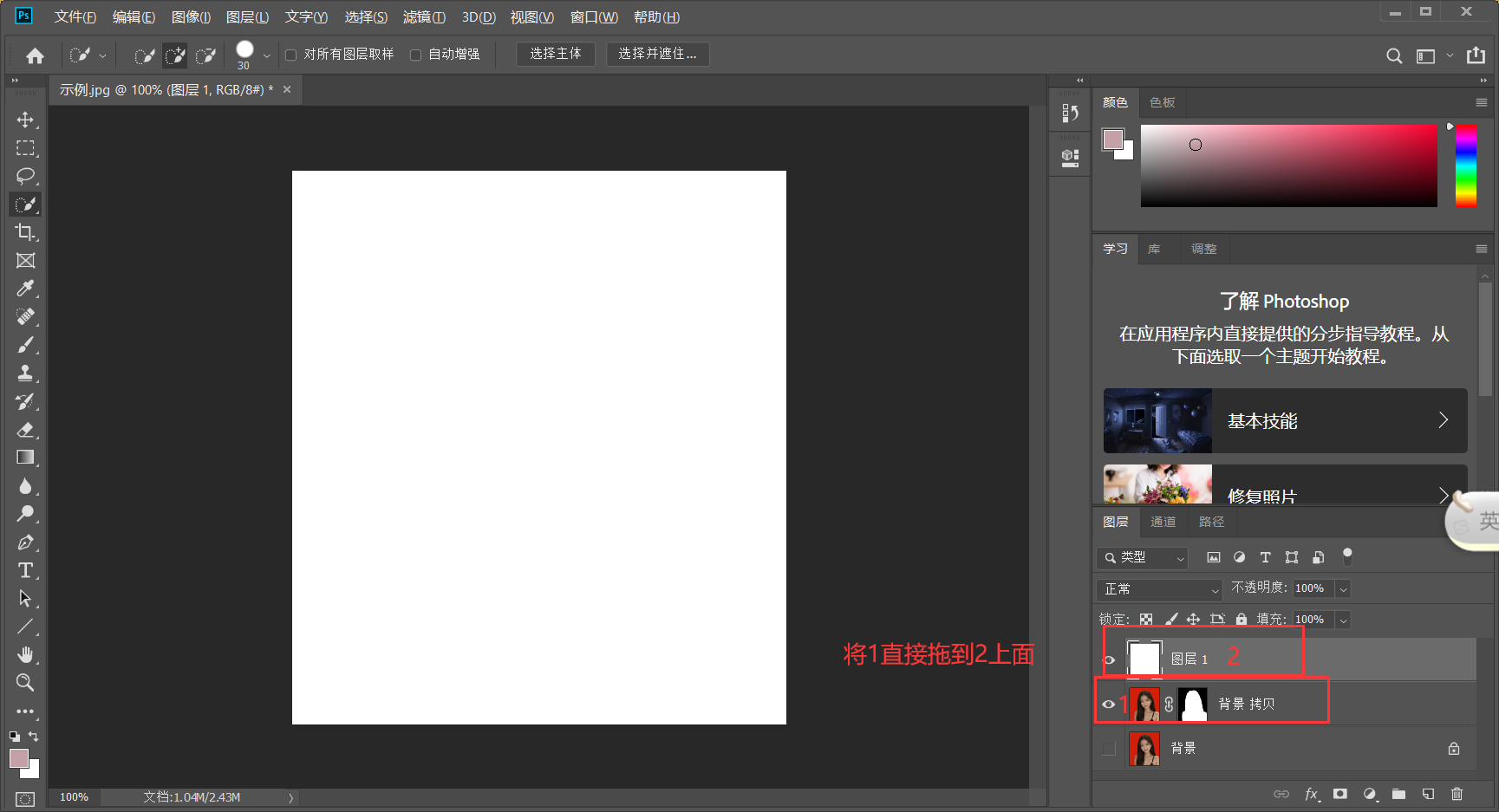Screen dimensions: 1499x812
Task: Click Subtract from selection brush mode icon
Action: click(x=205, y=56)
